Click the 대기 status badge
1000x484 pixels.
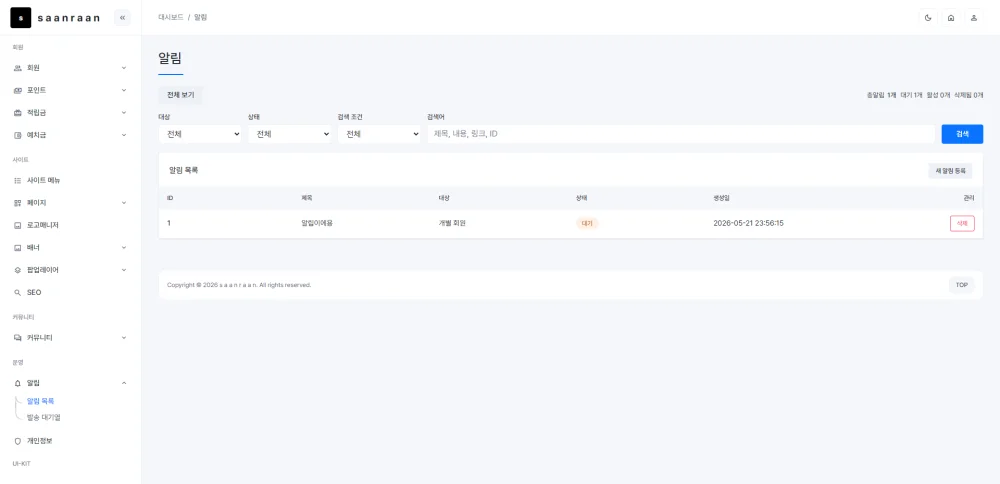[587, 223]
